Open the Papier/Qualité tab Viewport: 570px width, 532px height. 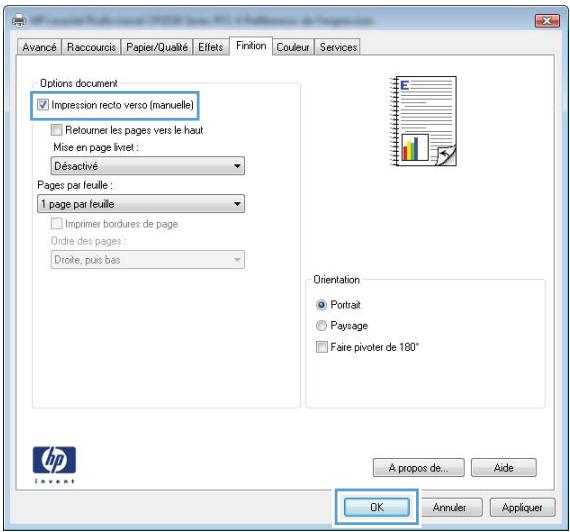click(157, 47)
